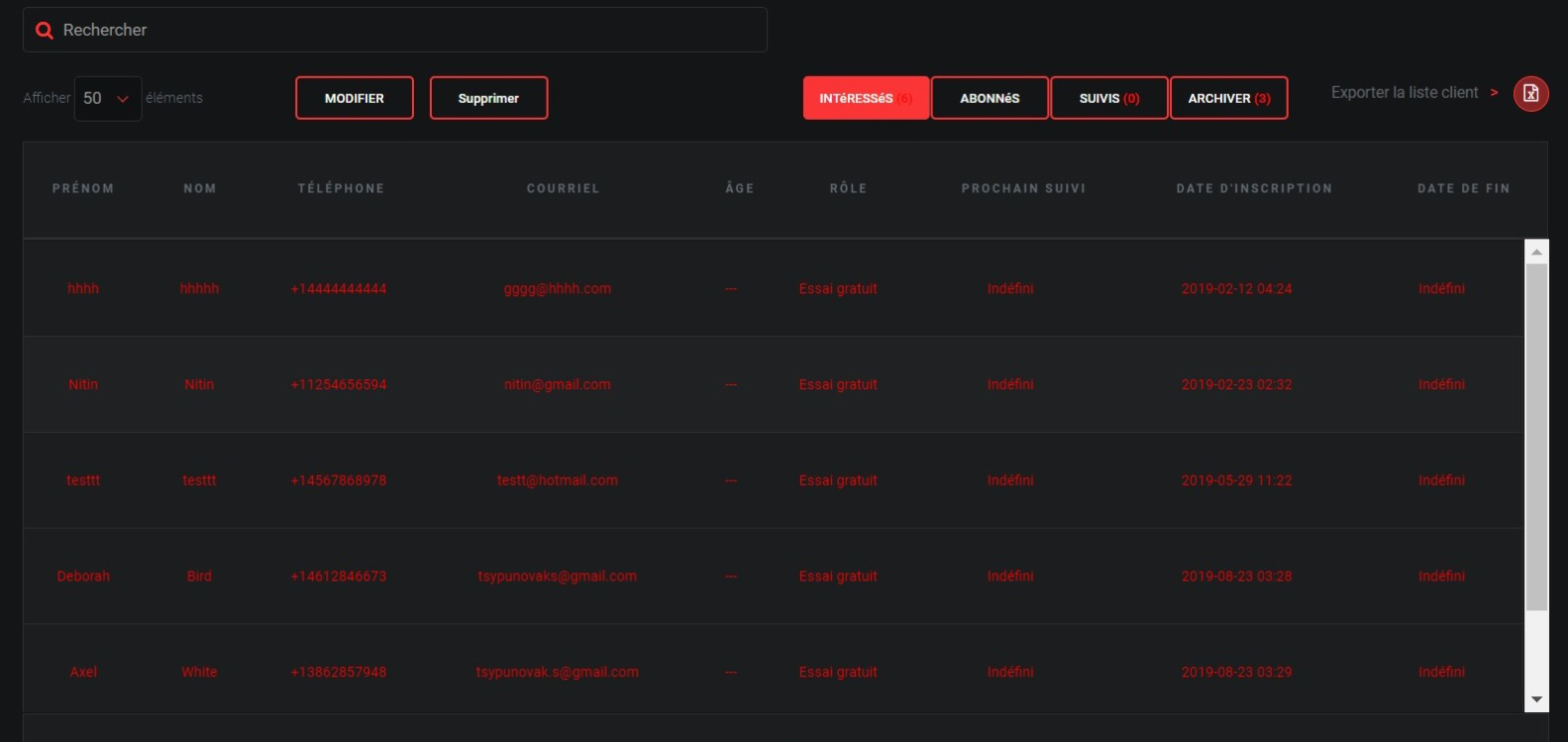Click the table's vertical scrollbar thumb
This screenshot has width=1568, height=742.
1536,437
